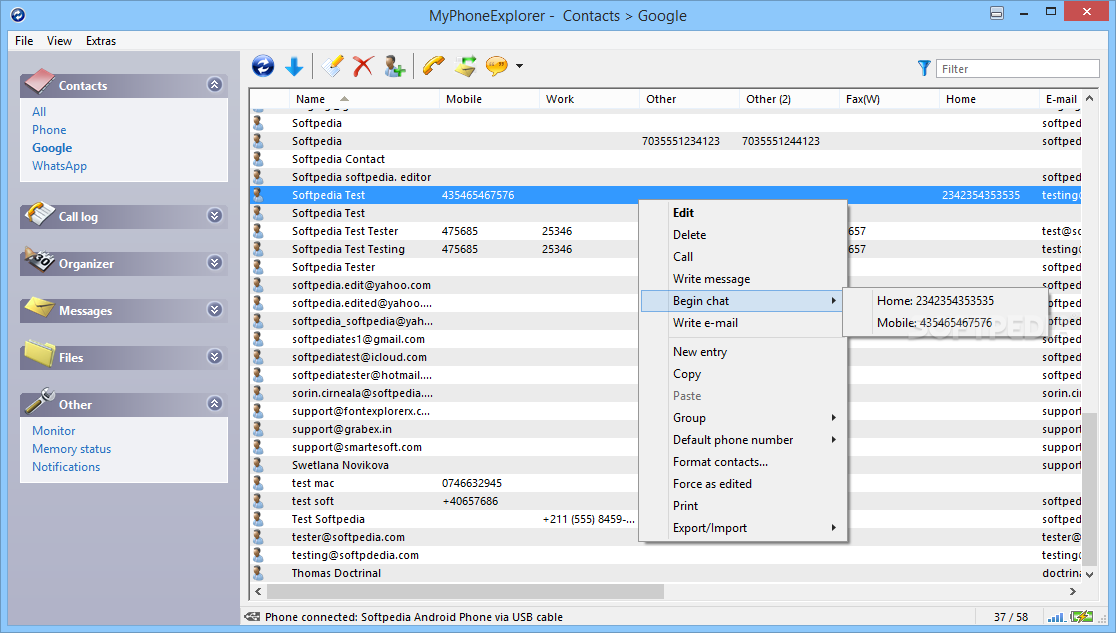The image size is (1116, 633).
Task: Show WhatsApp contacts in sidebar
Action: pos(59,166)
